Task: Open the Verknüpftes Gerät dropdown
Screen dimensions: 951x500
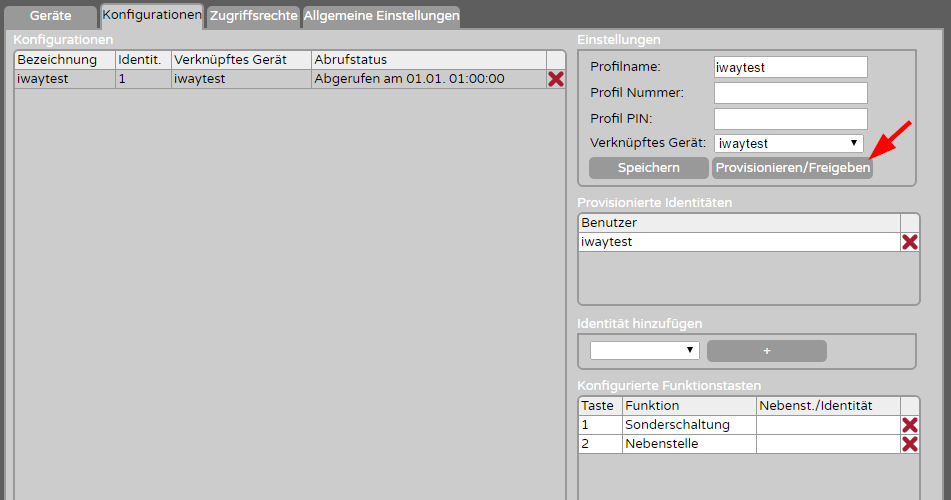Action: [789, 143]
